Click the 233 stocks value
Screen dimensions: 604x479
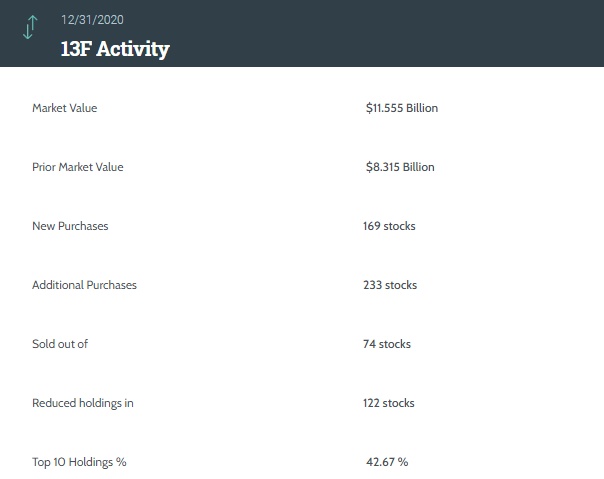click(390, 285)
